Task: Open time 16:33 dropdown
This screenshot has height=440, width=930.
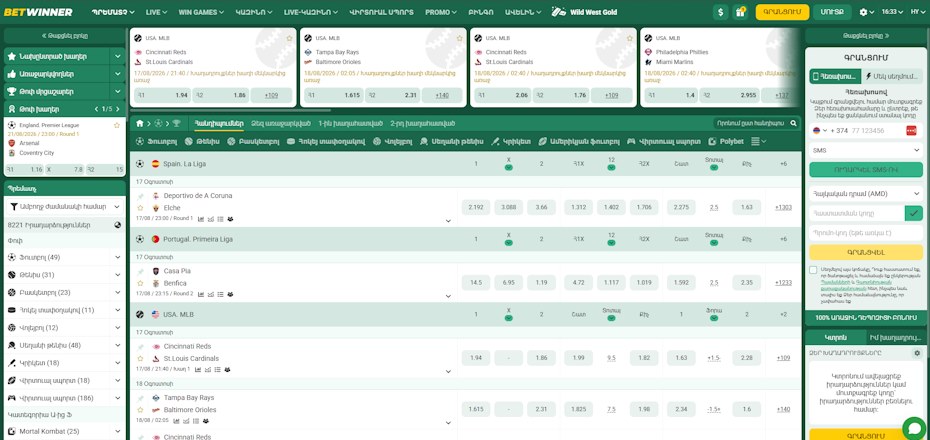Action: point(891,12)
